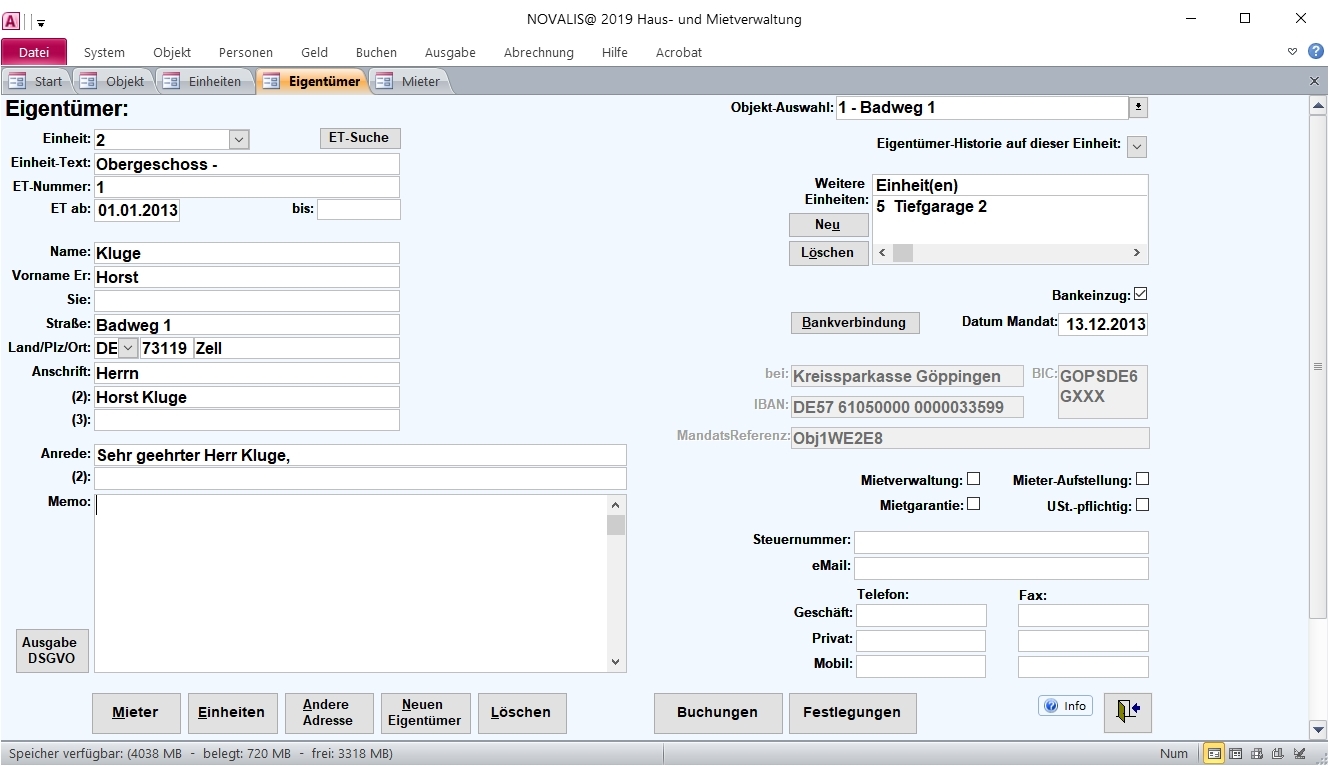Click the Neuen Eigentümer button
This screenshot has width=1329, height=766.
pos(424,713)
